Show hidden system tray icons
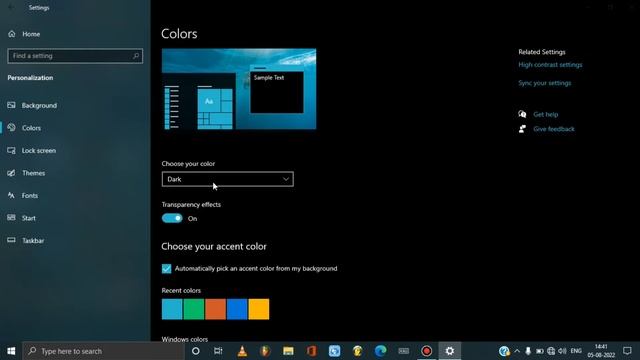640x360 pixels. click(x=517, y=351)
